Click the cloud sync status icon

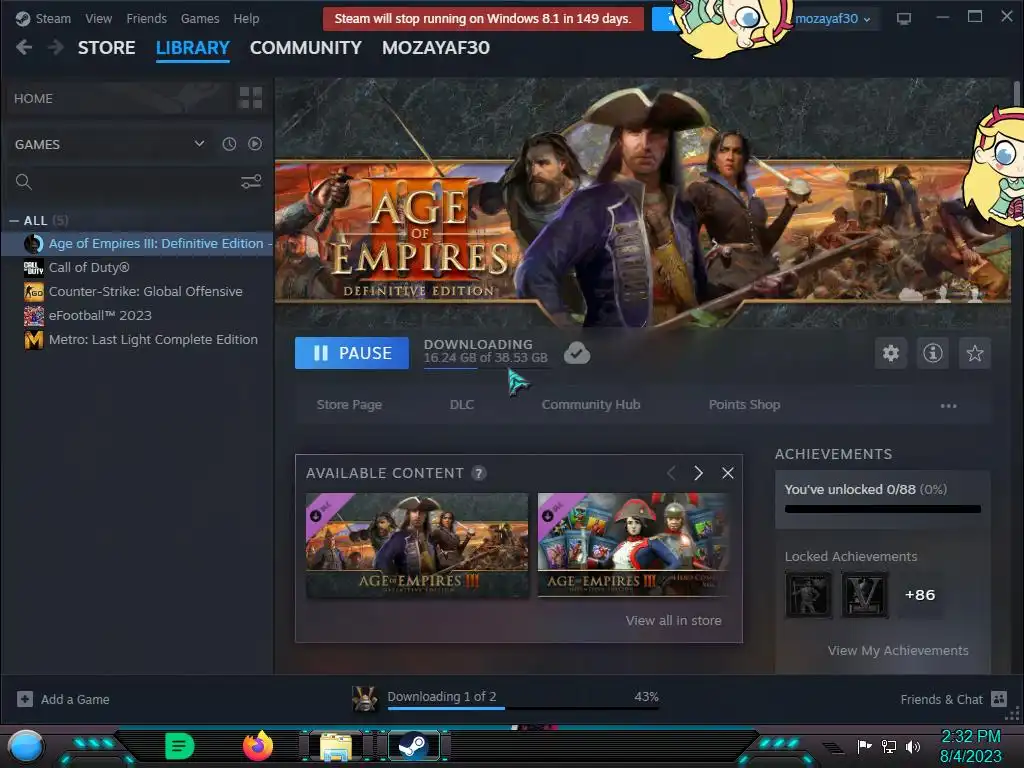point(577,353)
